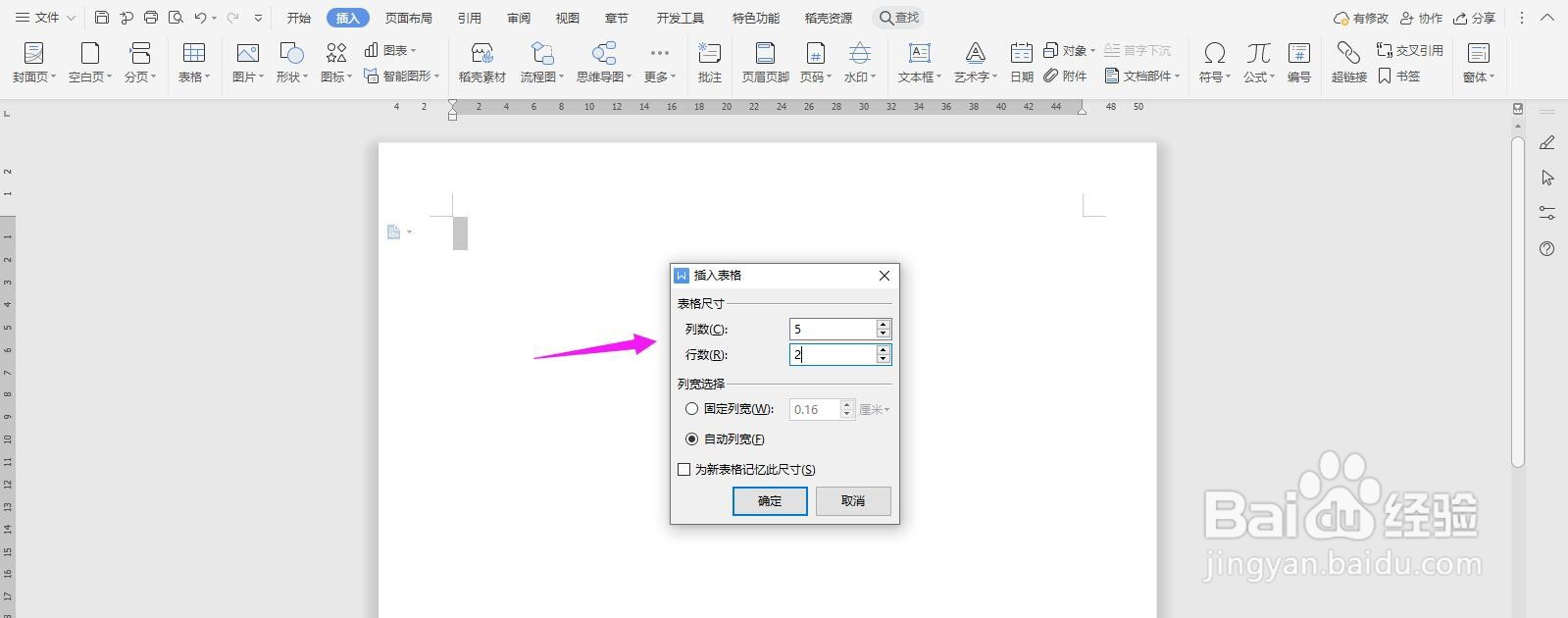The image size is (1568, 618).
Task: Open 智能图形 smart graphics
Action: click(x=402, y=76)
